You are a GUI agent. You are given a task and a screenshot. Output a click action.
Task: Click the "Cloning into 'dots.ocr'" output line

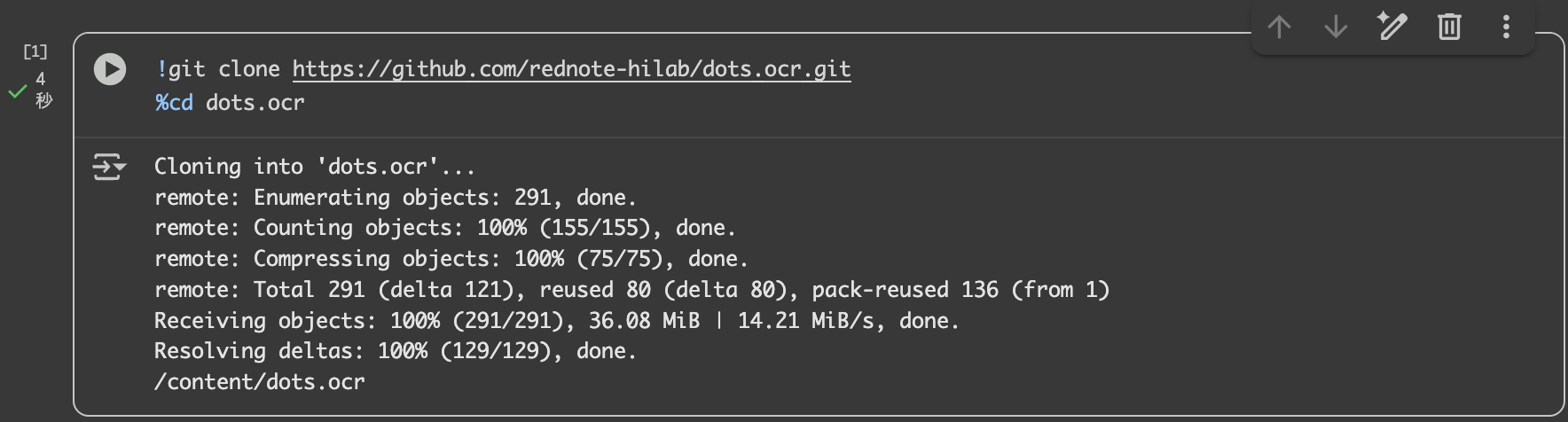(x=314, y=167)
